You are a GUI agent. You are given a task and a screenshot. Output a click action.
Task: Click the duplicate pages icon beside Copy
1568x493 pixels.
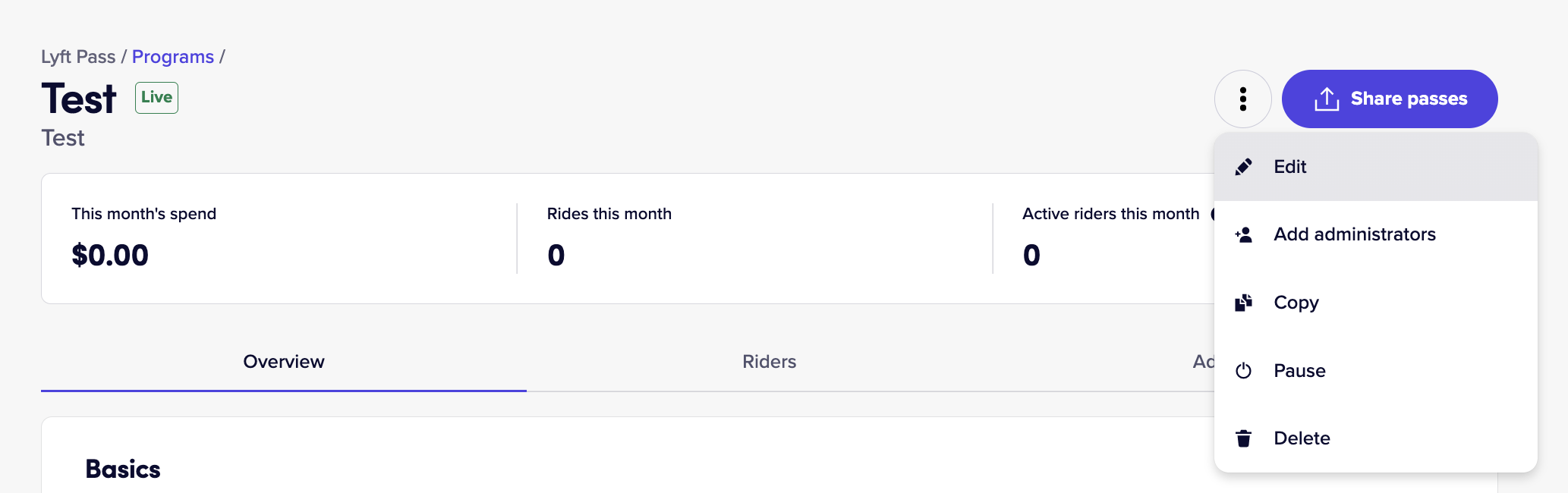[x=1243, y=303]
